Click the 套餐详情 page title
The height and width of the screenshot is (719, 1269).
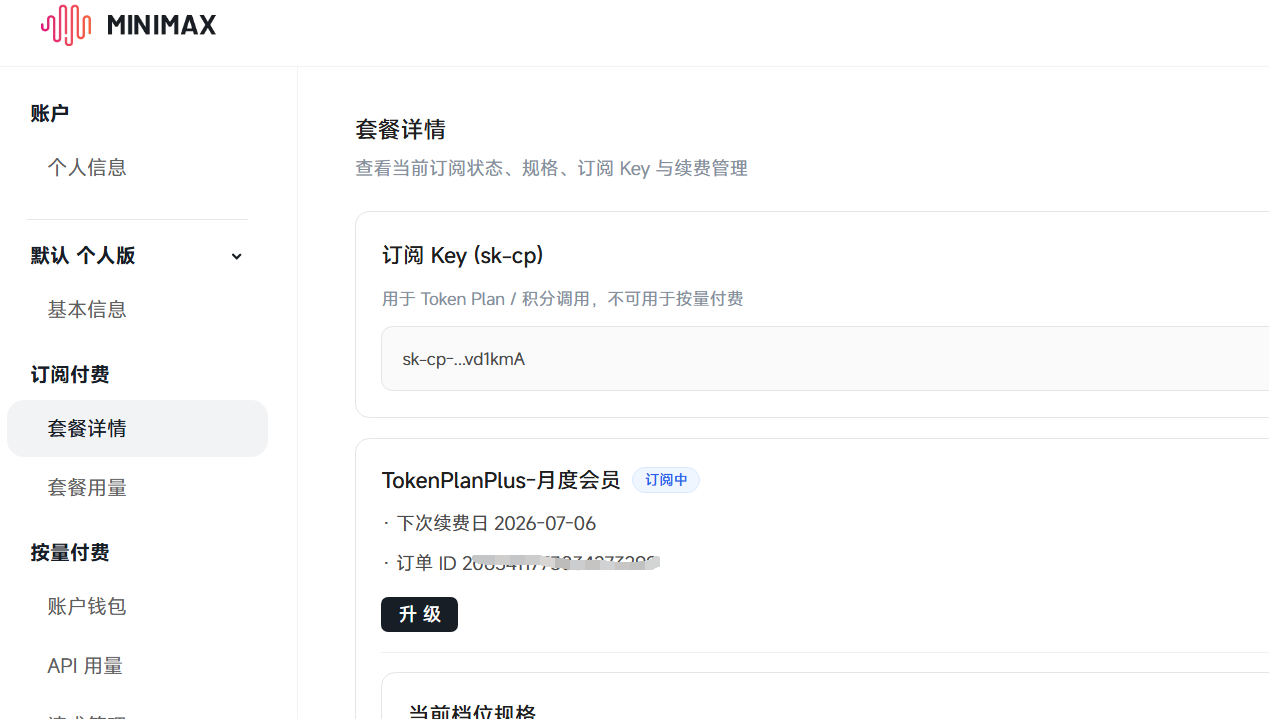coord(400,129)
